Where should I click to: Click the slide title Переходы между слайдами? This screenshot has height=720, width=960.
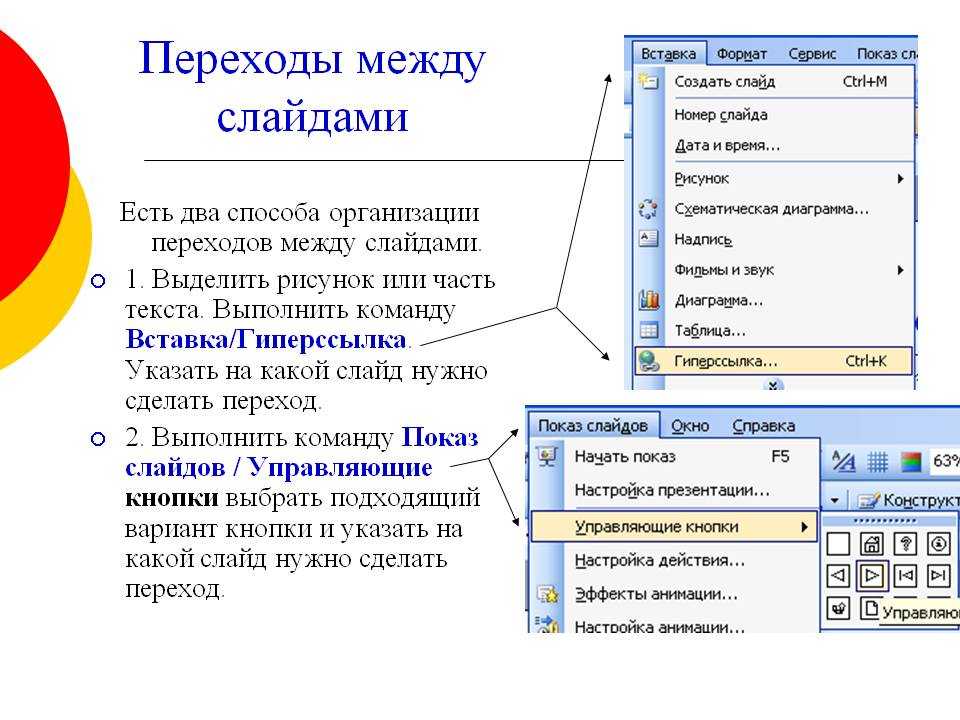pos(312,87)
